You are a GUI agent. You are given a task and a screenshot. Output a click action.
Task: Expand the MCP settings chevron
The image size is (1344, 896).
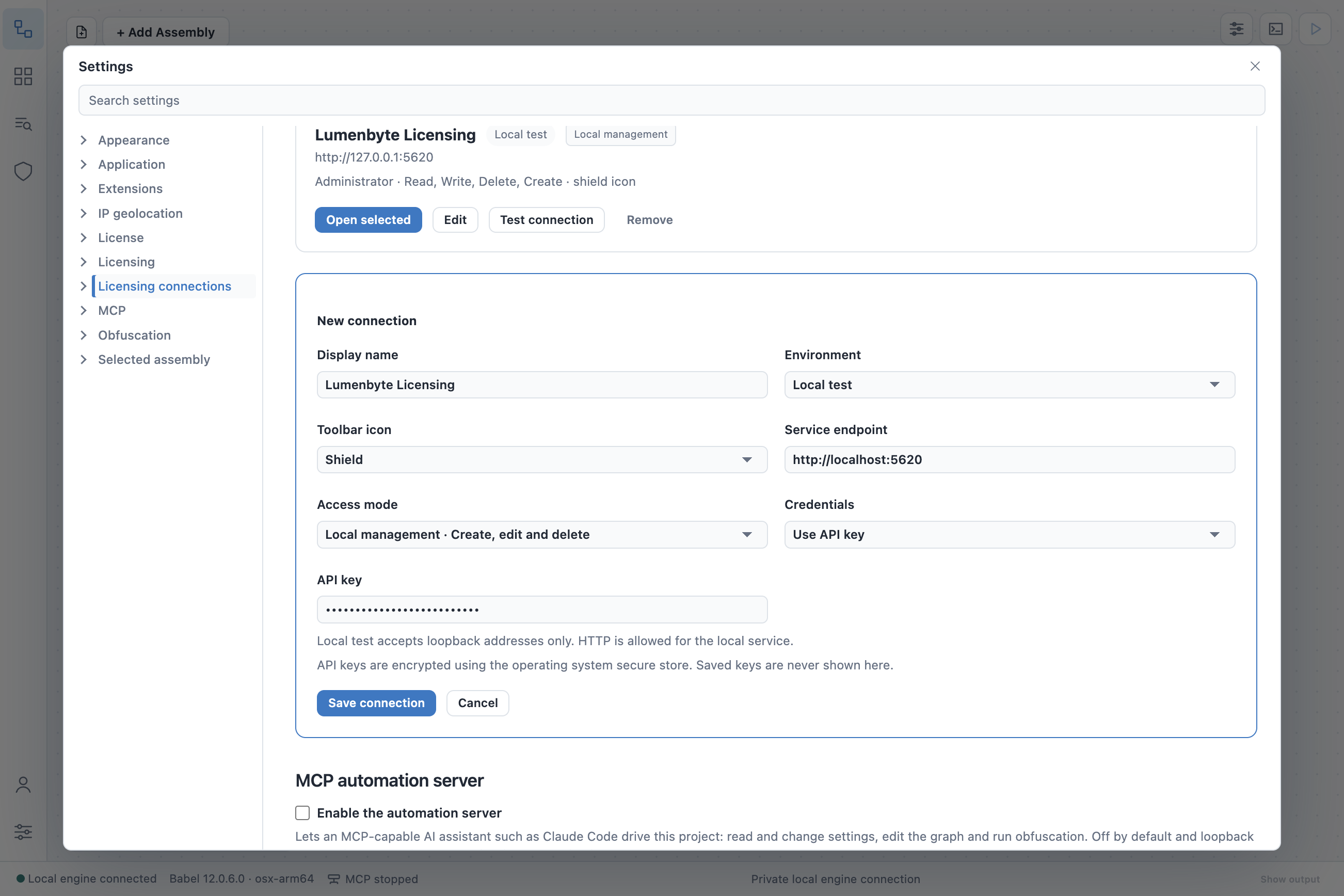[84, 310]
